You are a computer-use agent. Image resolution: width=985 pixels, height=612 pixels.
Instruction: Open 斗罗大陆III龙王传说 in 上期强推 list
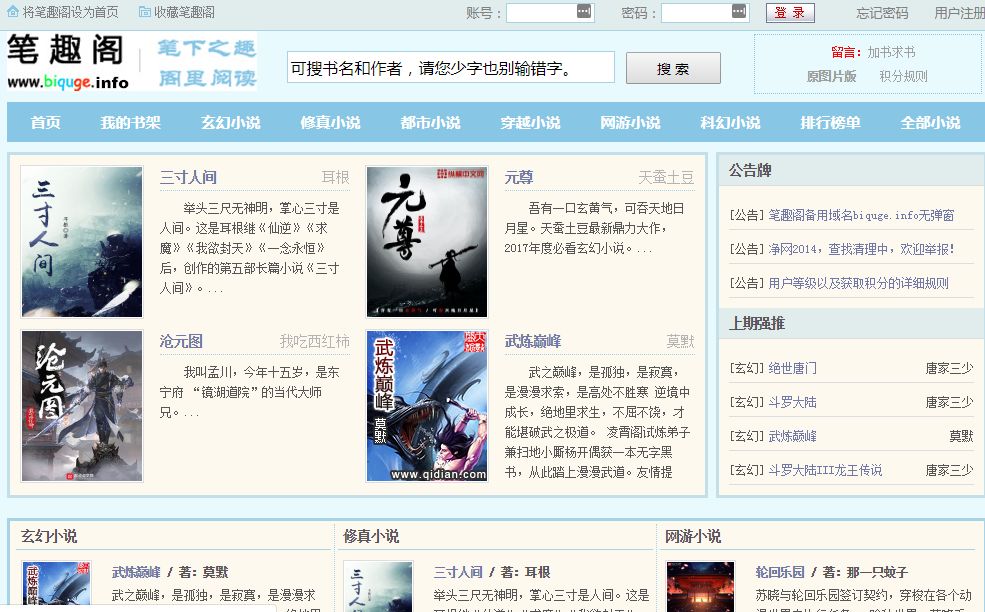pos(825,470)
